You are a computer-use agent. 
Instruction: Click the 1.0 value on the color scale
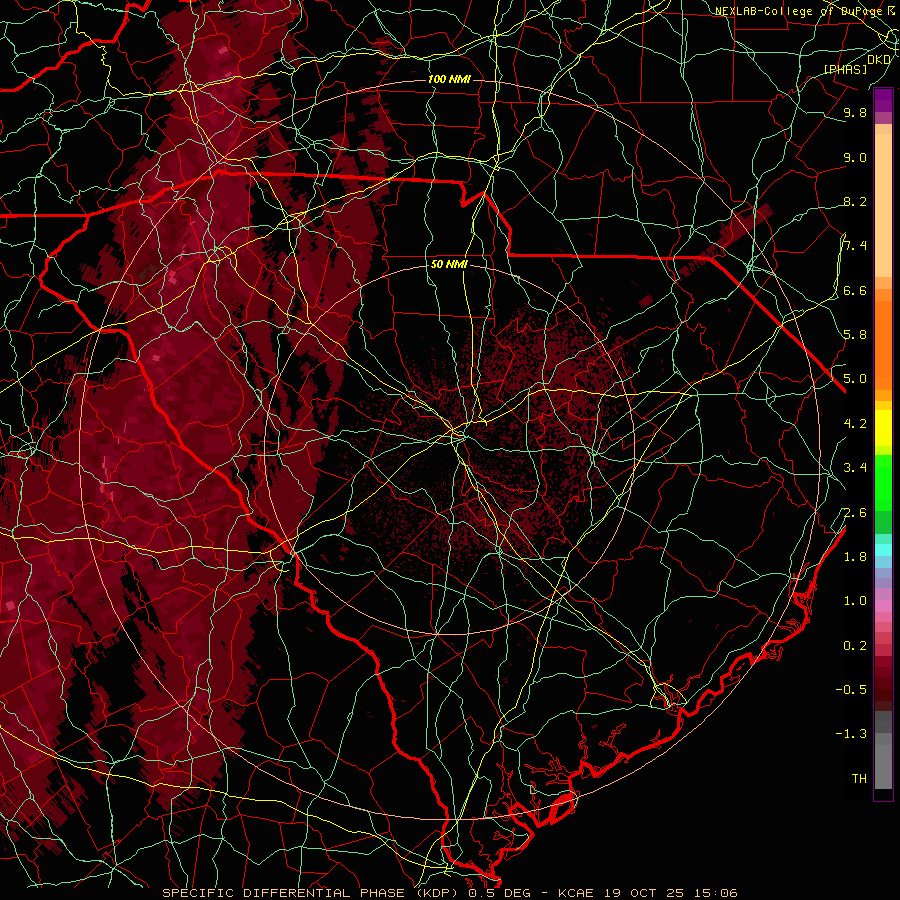(855, 601)
